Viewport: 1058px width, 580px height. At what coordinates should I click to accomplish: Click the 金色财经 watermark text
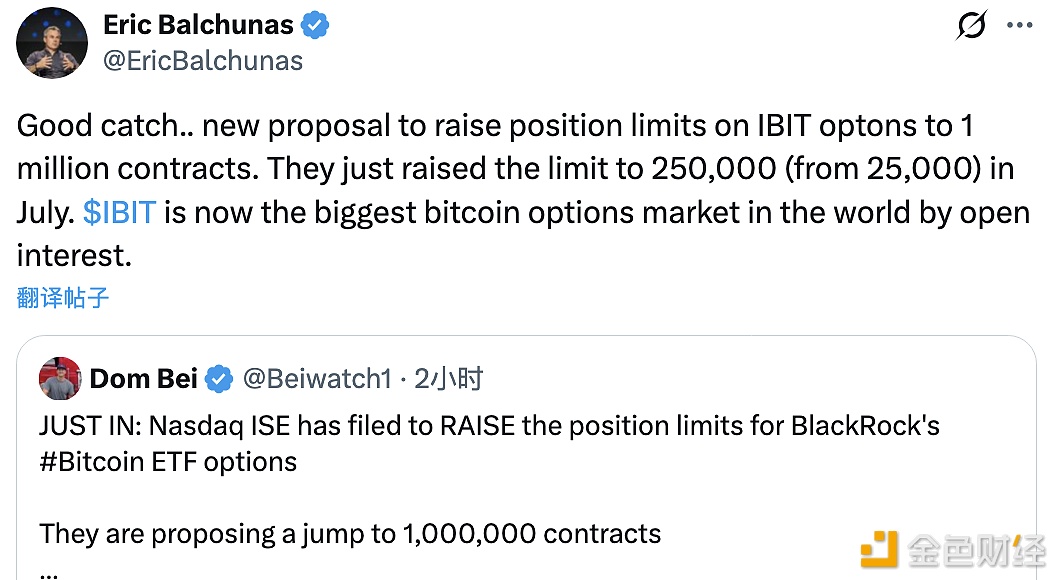point(975,550)
